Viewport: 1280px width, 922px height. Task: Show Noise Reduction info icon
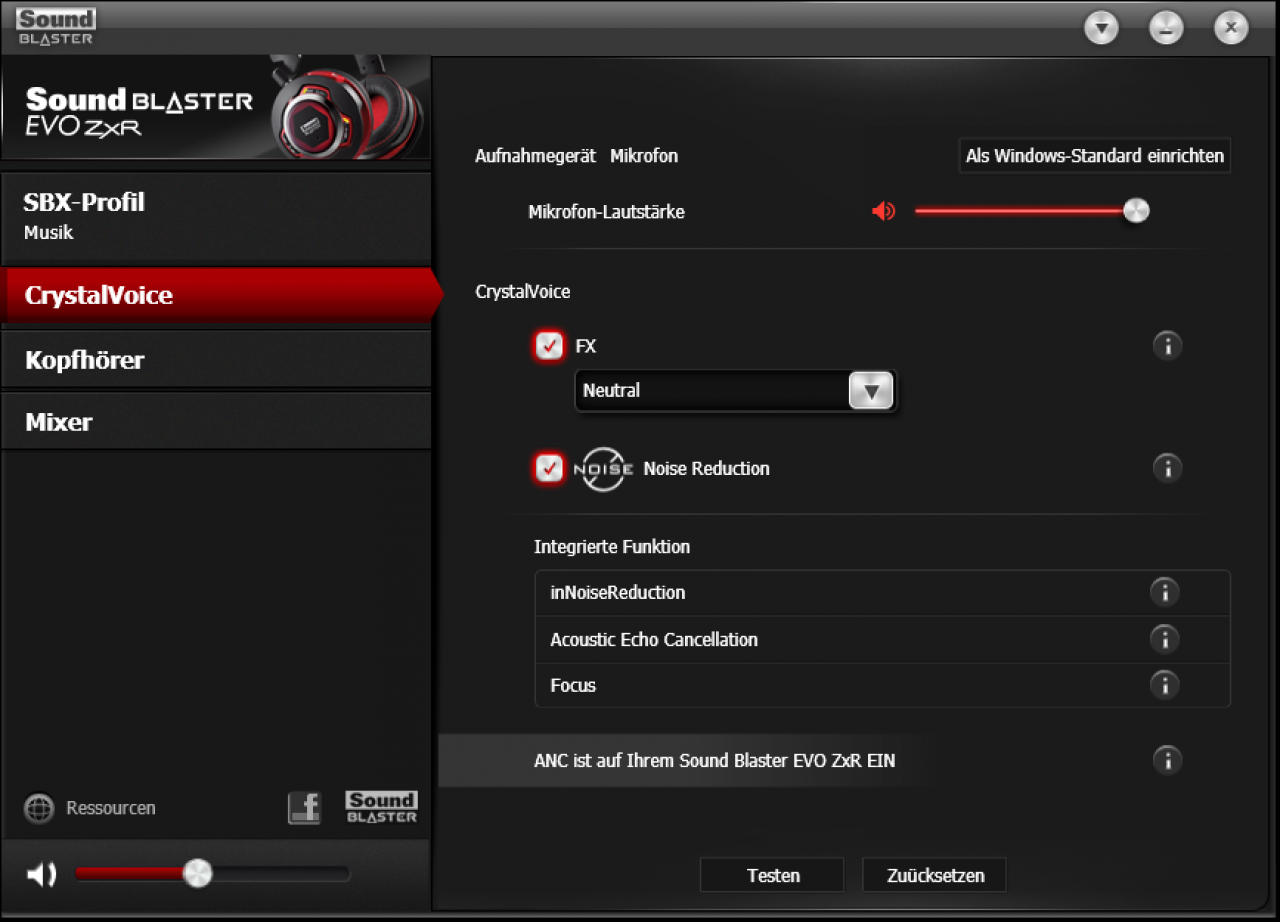pos(1167,468)
